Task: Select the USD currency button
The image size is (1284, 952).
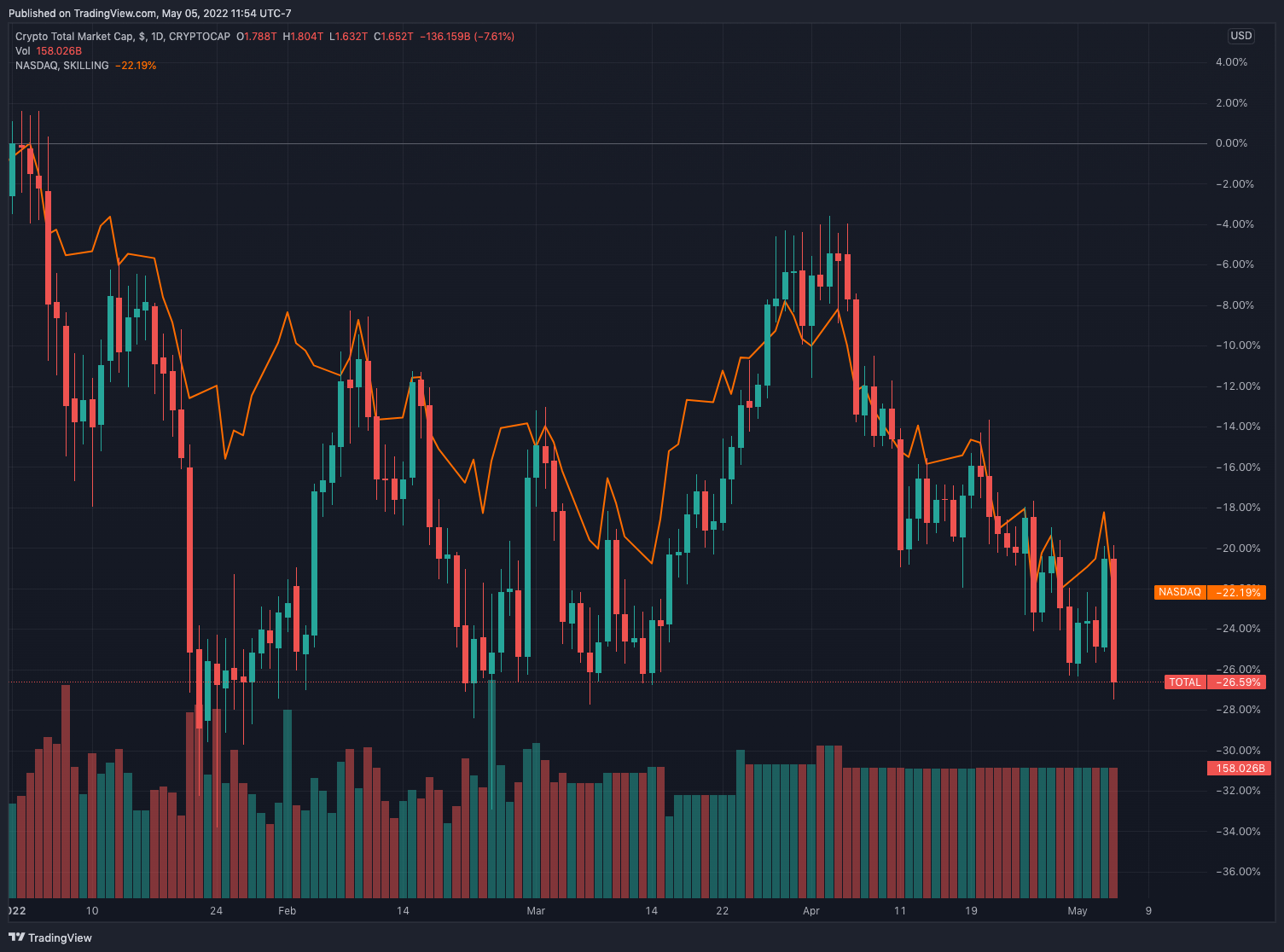Action: click(x=1240, y=36)
